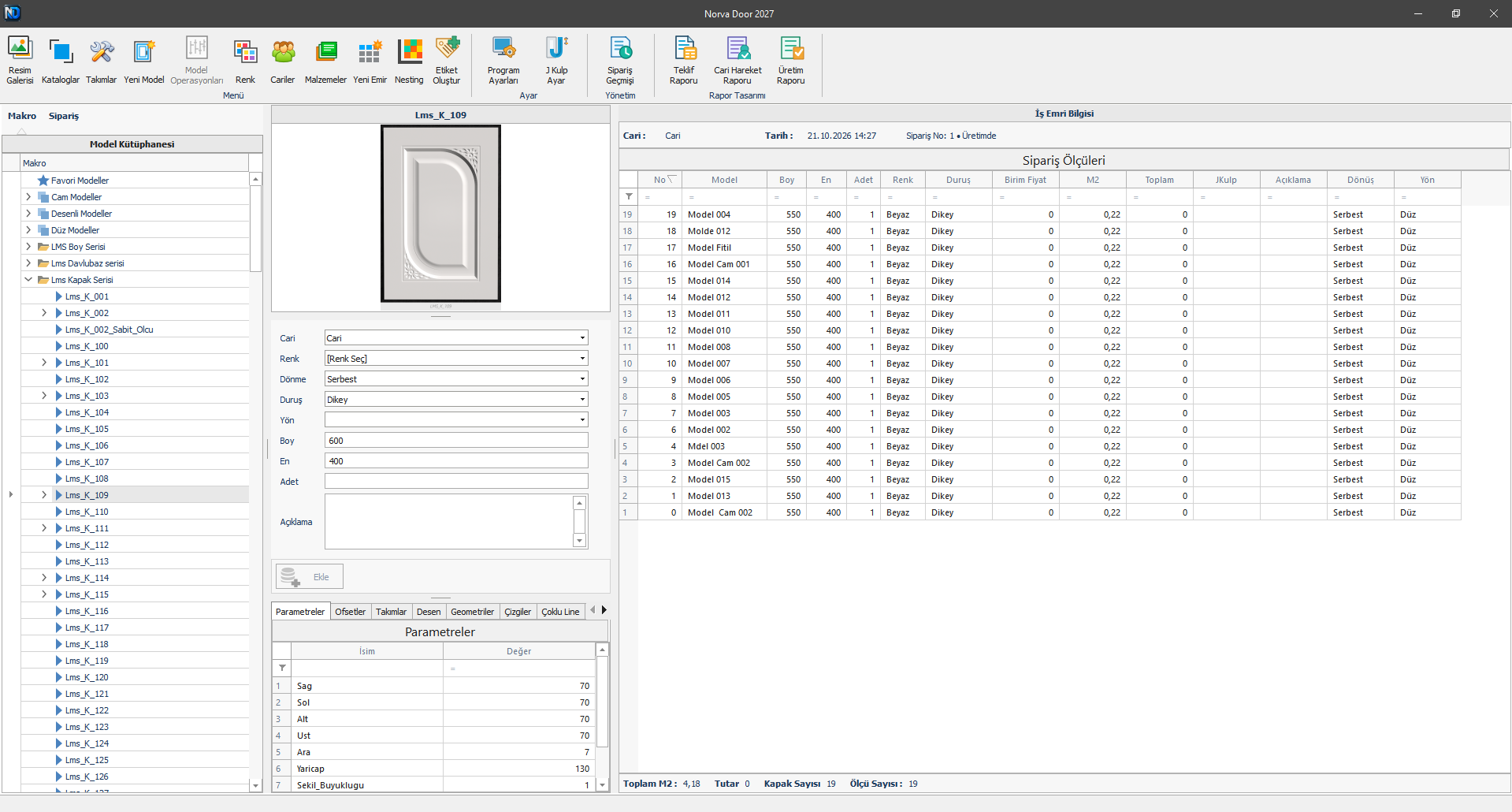Open the Resim Galerisi tool
1512x812 pixels.
20,60
